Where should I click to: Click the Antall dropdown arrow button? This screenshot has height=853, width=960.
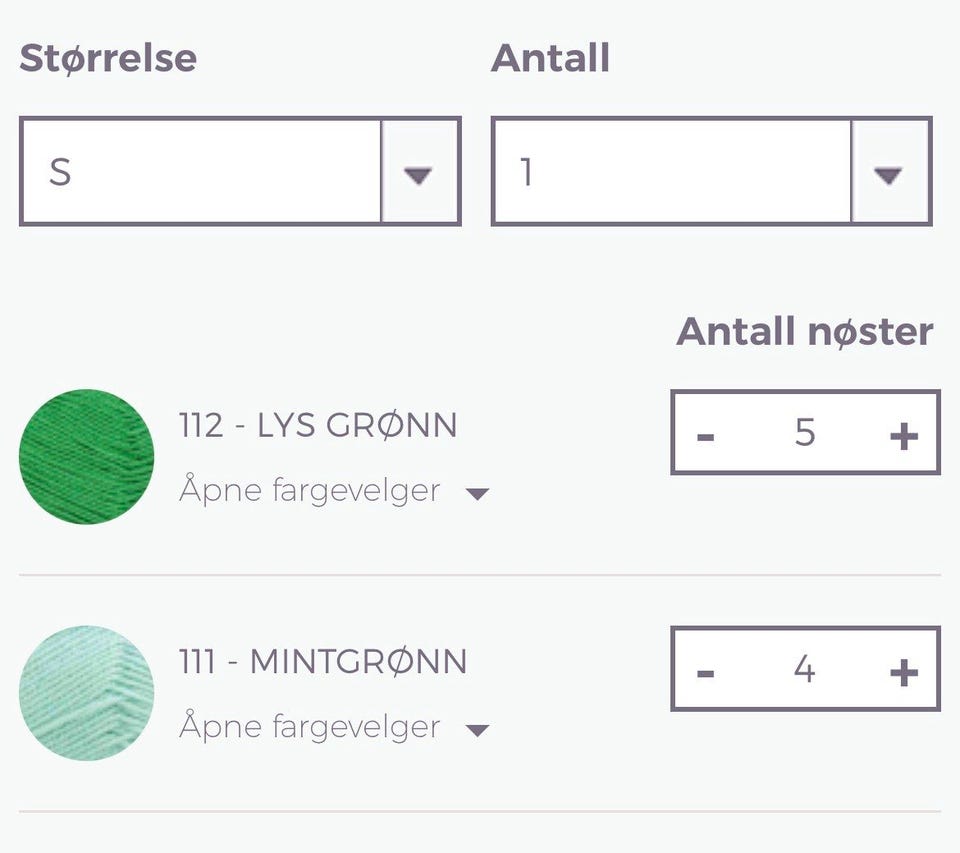tap(889, 173)
